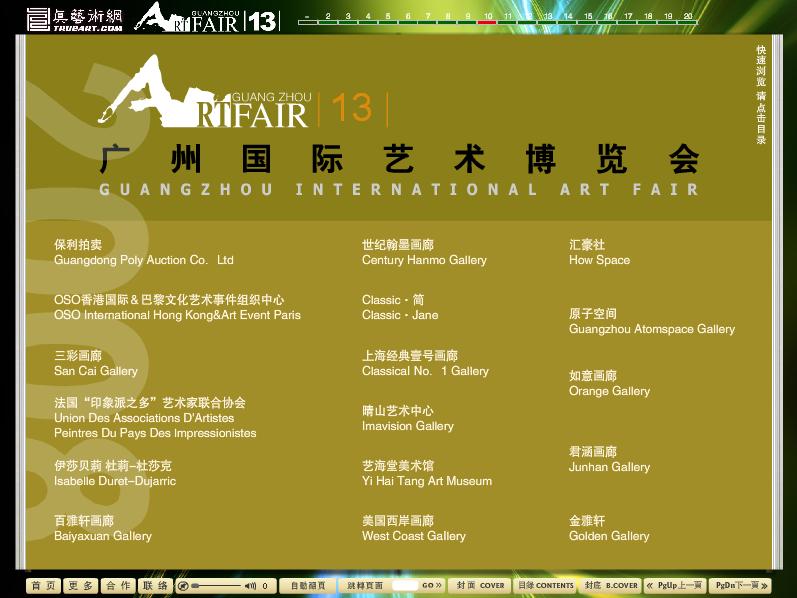Click the speaker volume icon
This screenshot has height=598, width=797.
coord(250,586)
